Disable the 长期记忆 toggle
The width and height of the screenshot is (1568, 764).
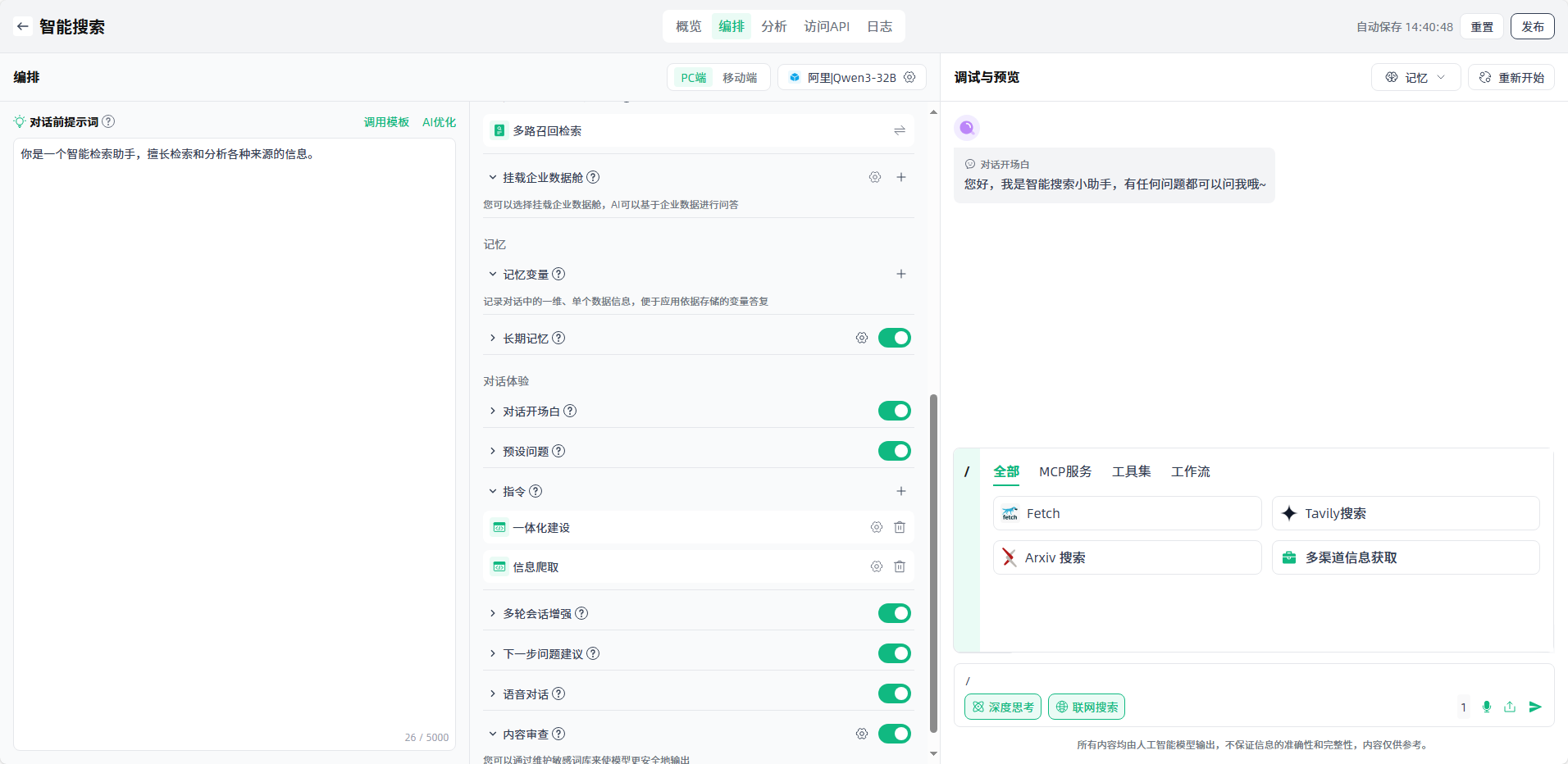(894, 338)
